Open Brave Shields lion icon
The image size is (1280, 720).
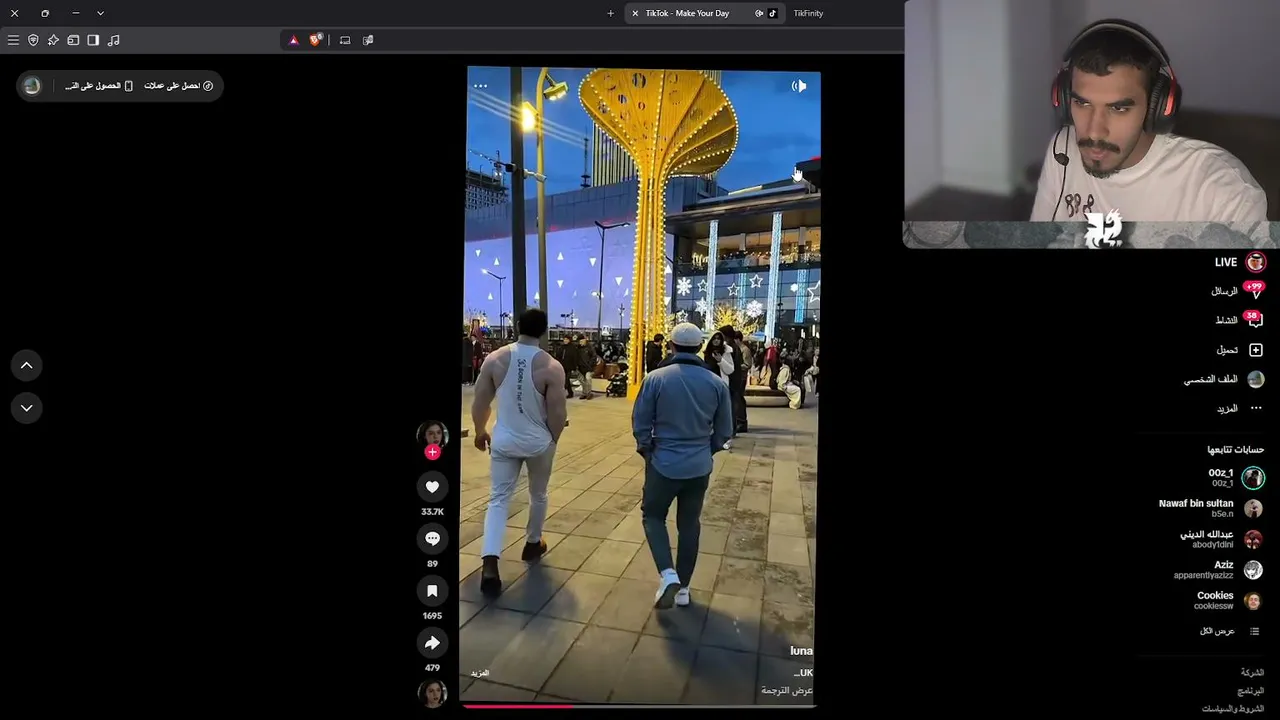316,40
